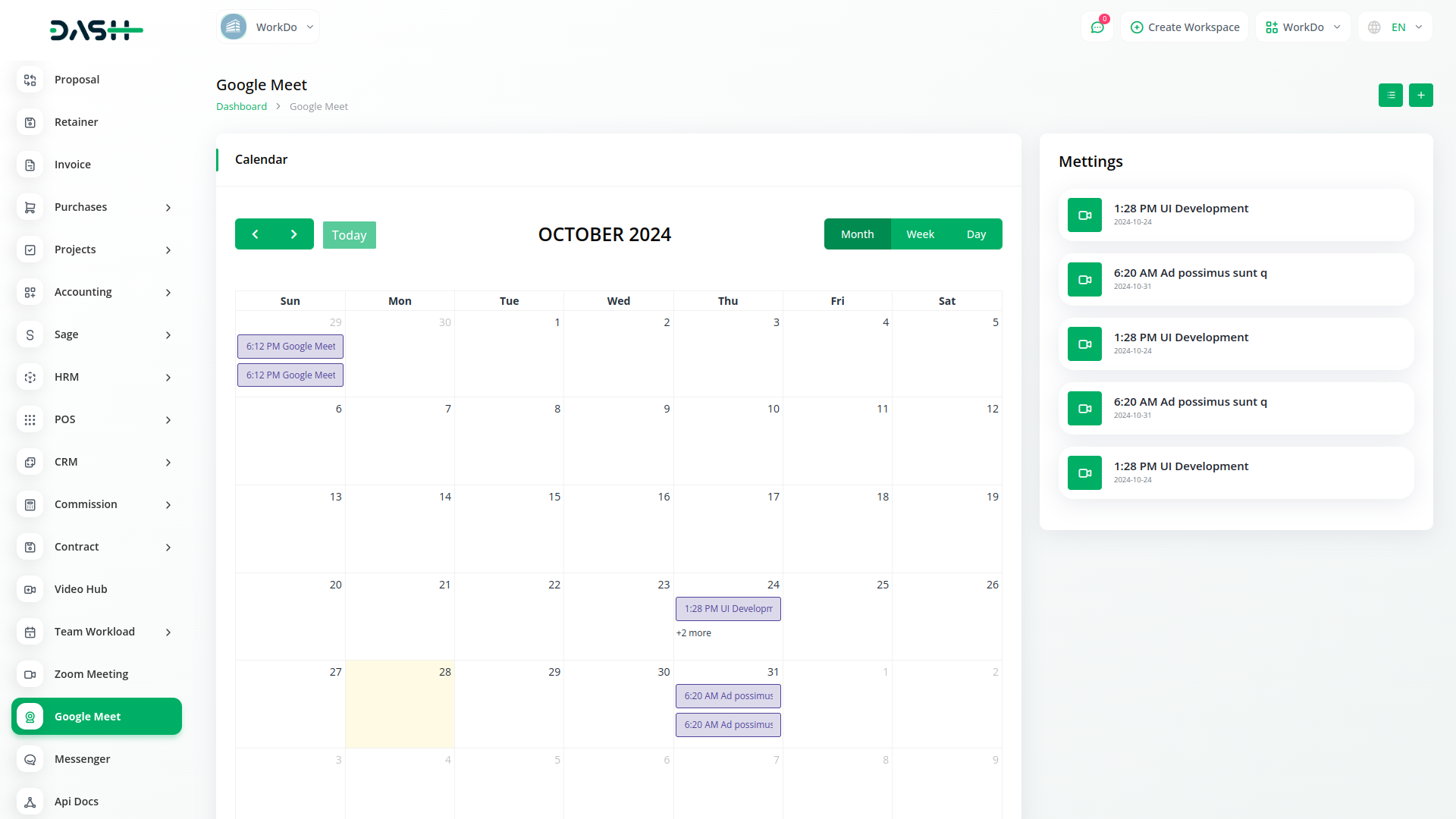Click the +2 more link on October 24
This screenshot has width=1456, height=819.
[x=693, y=633]
